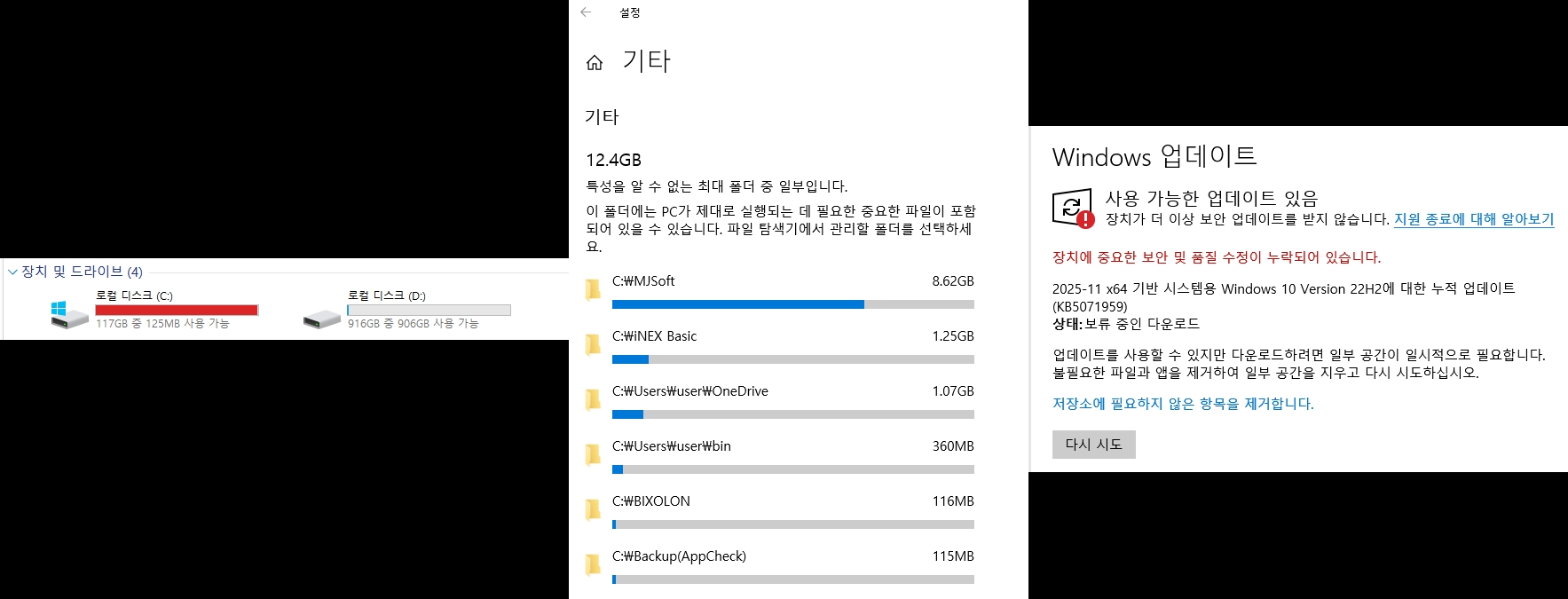1568x599 pixels.
Task: Open the C:\Users\user\OneDrive folder entry
Action: point(689,391)
